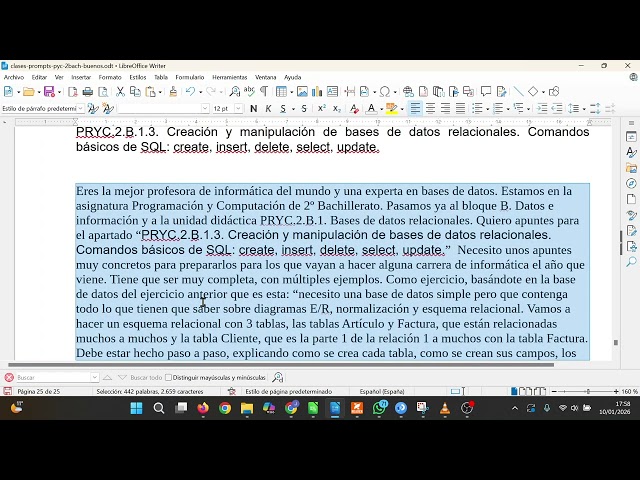
Task: Toggle underline (S) formatting
Action: [x=283, y=109]
